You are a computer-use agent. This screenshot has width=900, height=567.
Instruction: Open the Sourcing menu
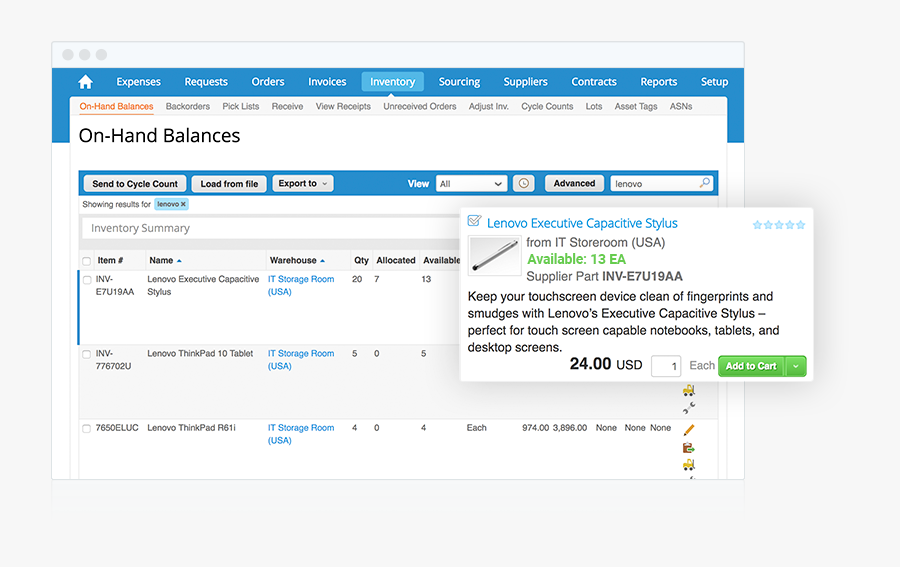(459, 81)
